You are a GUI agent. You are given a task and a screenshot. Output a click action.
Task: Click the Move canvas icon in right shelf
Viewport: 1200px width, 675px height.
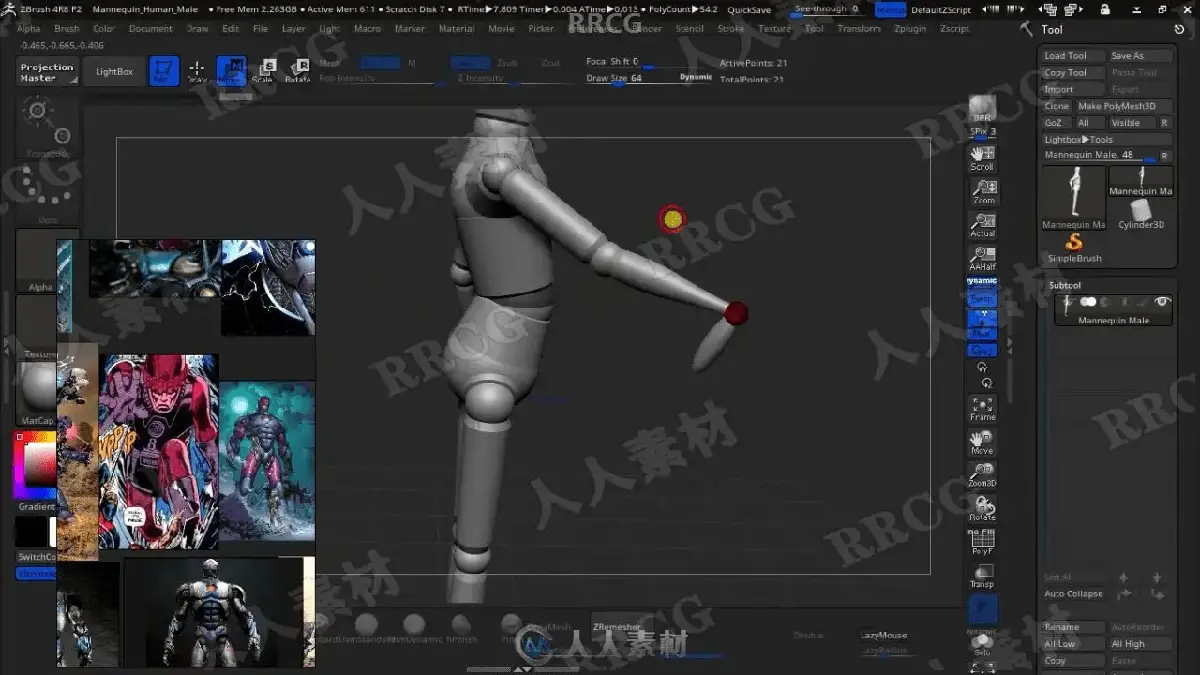click(x=983, y=442)
